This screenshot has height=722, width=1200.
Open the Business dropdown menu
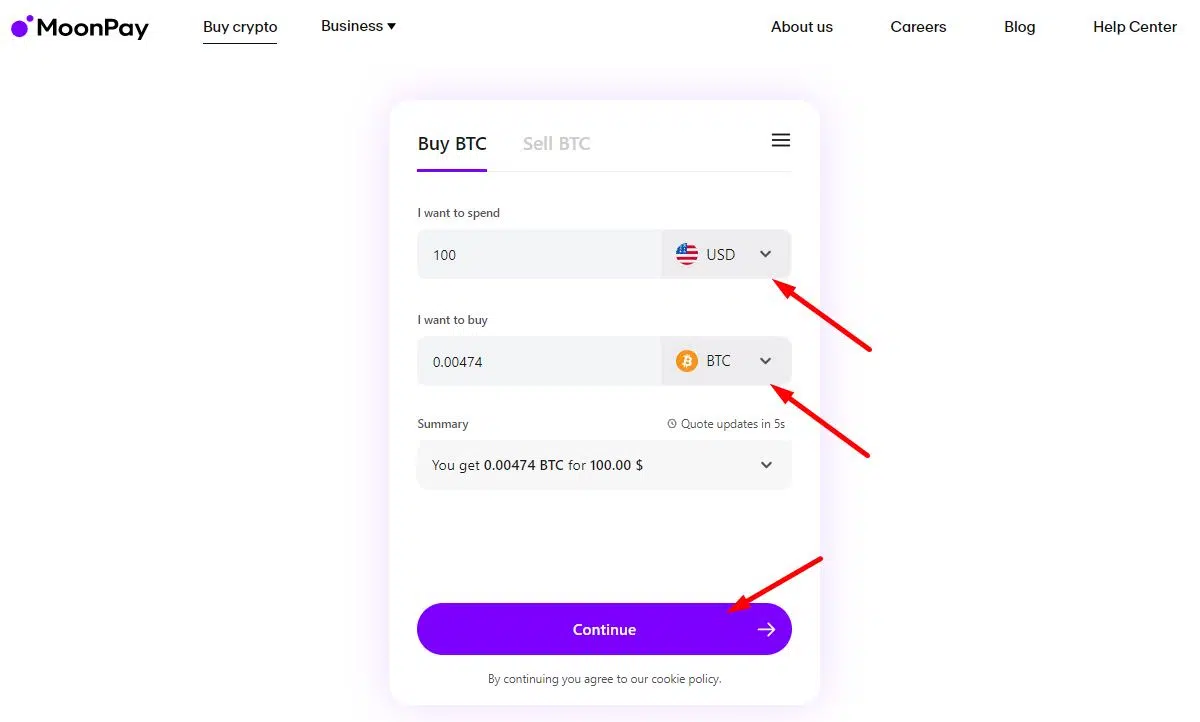pyautogui.click(x=358, y=26)
